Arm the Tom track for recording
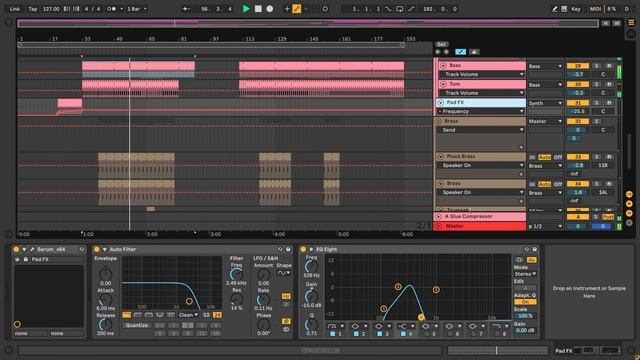The image size is (640, 360). point(609,84)
